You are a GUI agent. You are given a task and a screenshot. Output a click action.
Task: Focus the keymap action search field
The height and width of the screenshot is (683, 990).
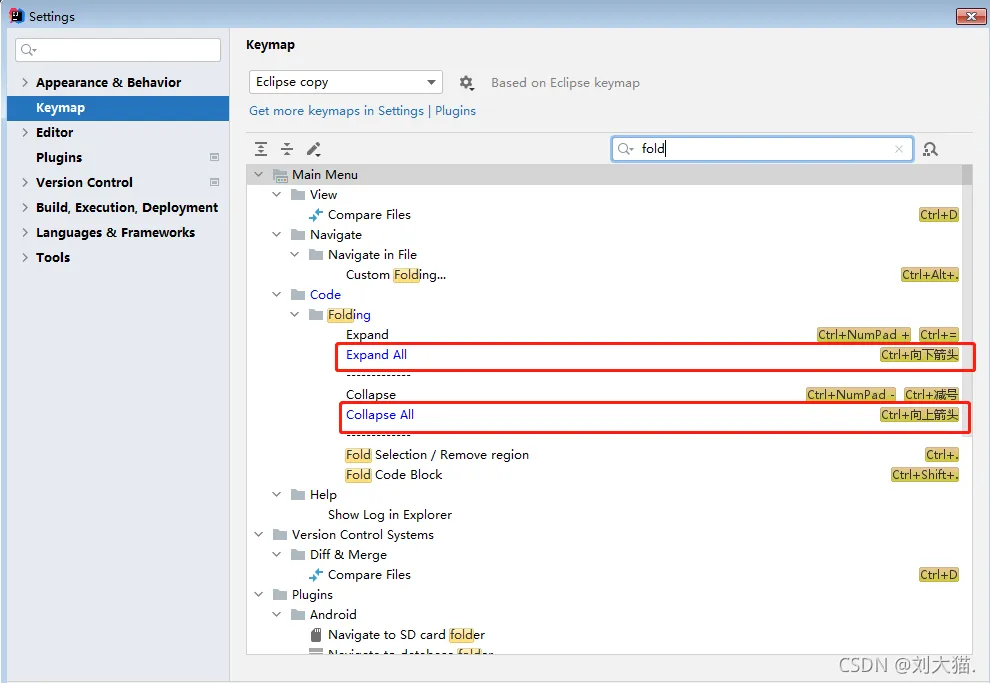point(762,149)
